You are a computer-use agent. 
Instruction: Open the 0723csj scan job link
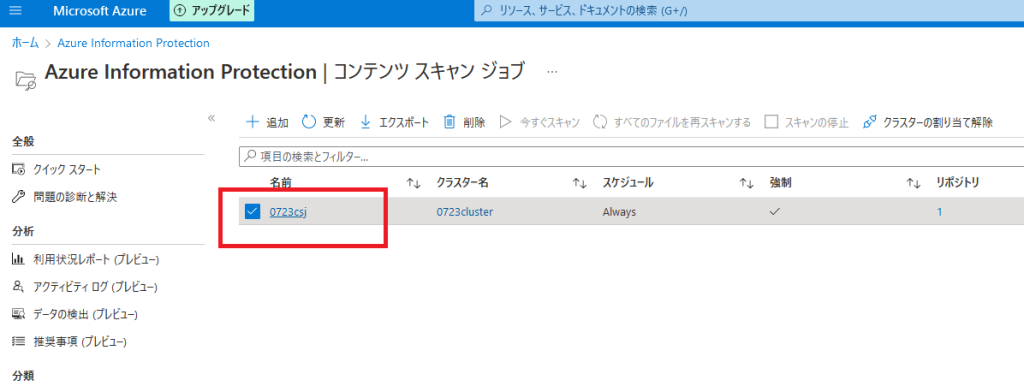point(288,212)
